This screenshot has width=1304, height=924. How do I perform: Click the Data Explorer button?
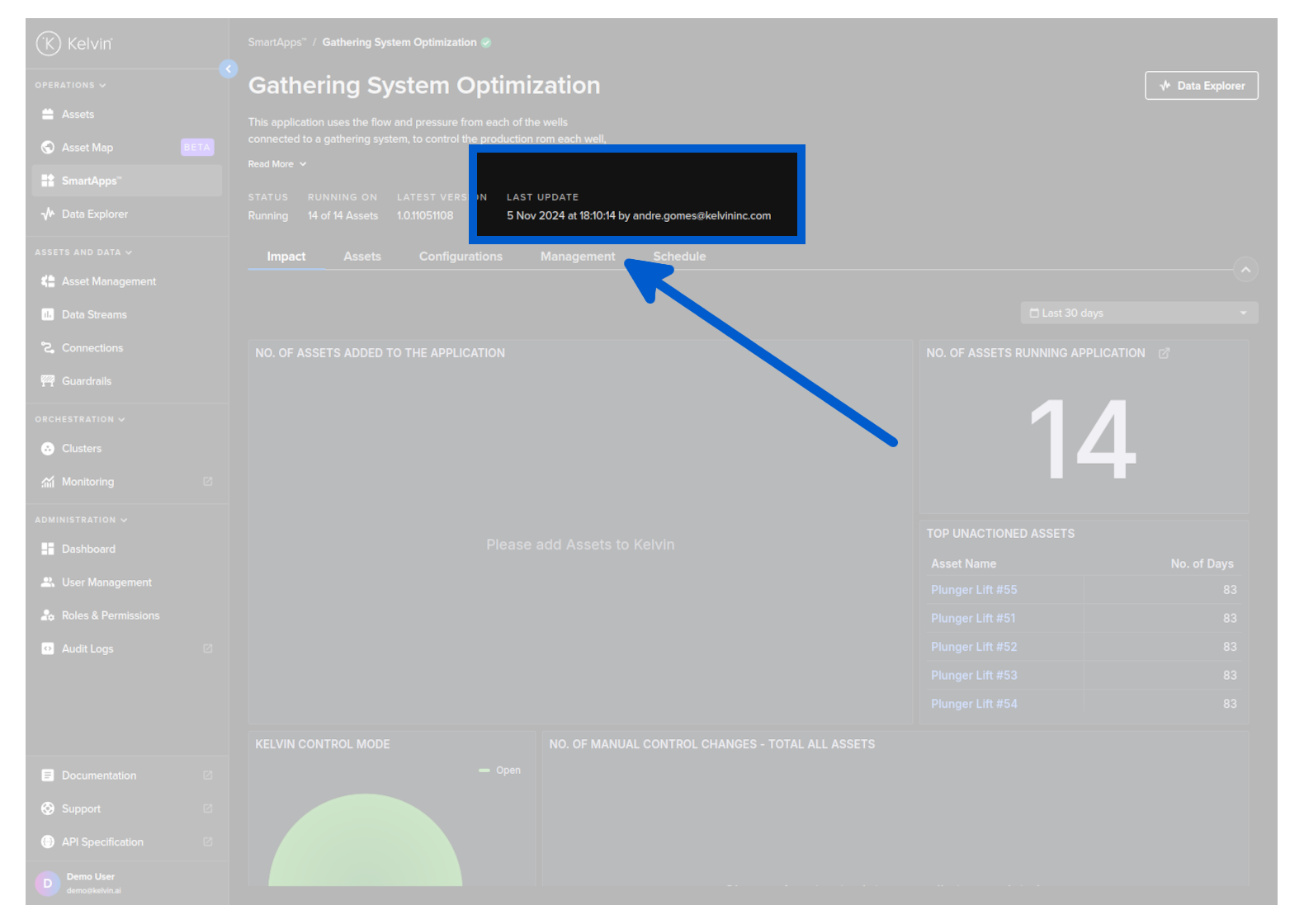[1201, 86]
